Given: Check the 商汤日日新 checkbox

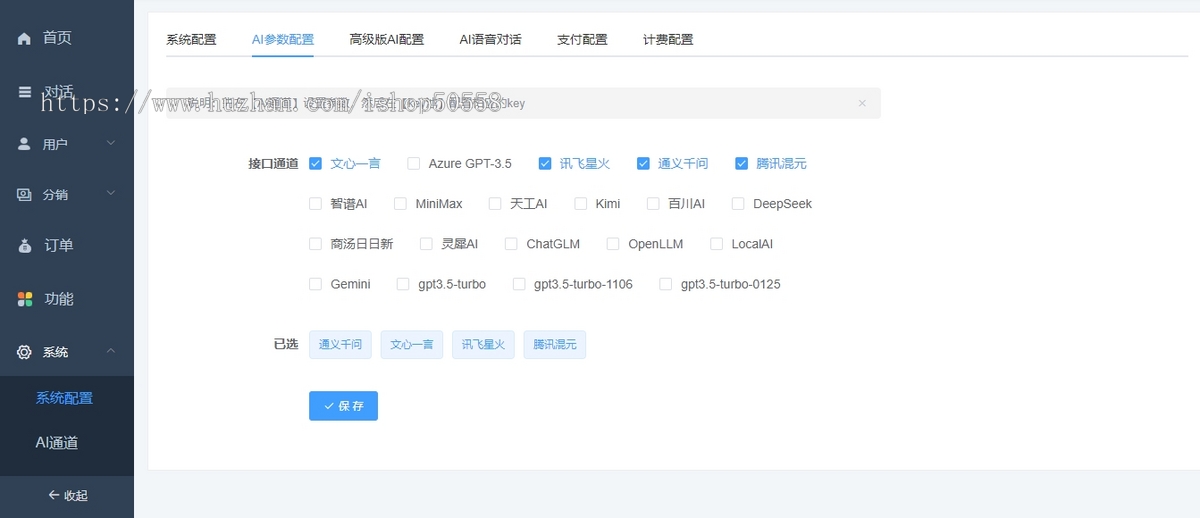Looking at the screenshot, I should click(x=315, y=243).
